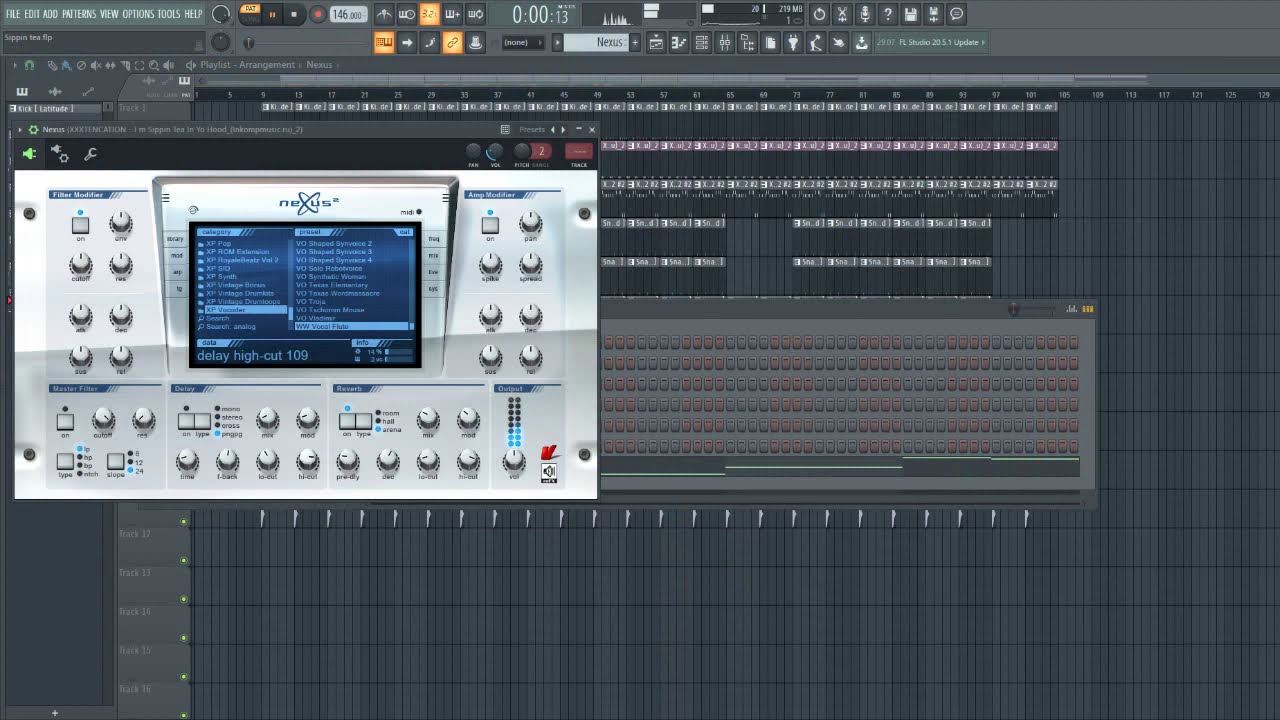Switch to Nexus mod tab
Image resolution: width=1280 pixels, height=720 pixels.
tap(176, 255)
